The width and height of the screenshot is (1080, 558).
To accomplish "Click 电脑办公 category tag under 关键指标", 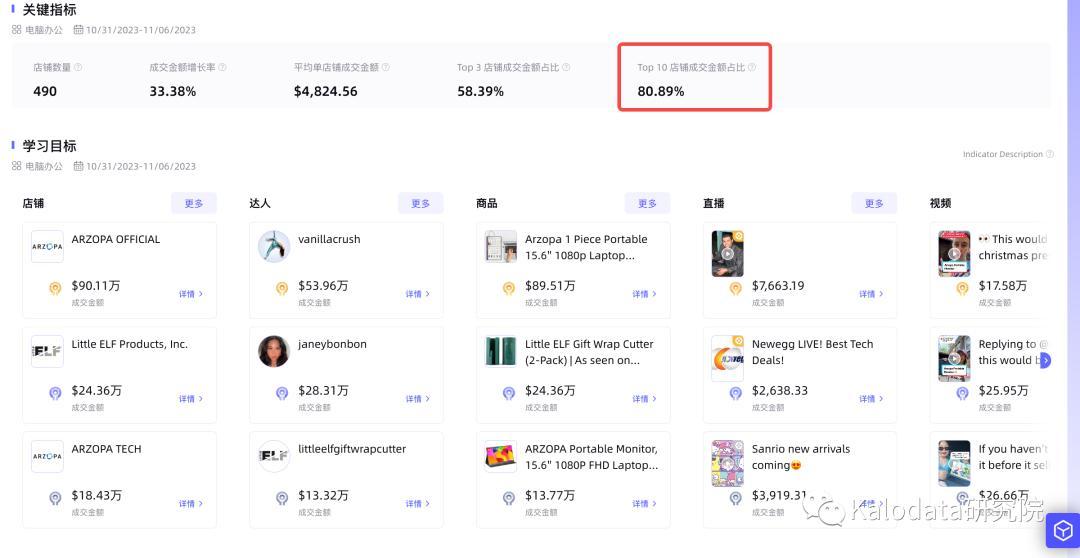I will (37, 30).
